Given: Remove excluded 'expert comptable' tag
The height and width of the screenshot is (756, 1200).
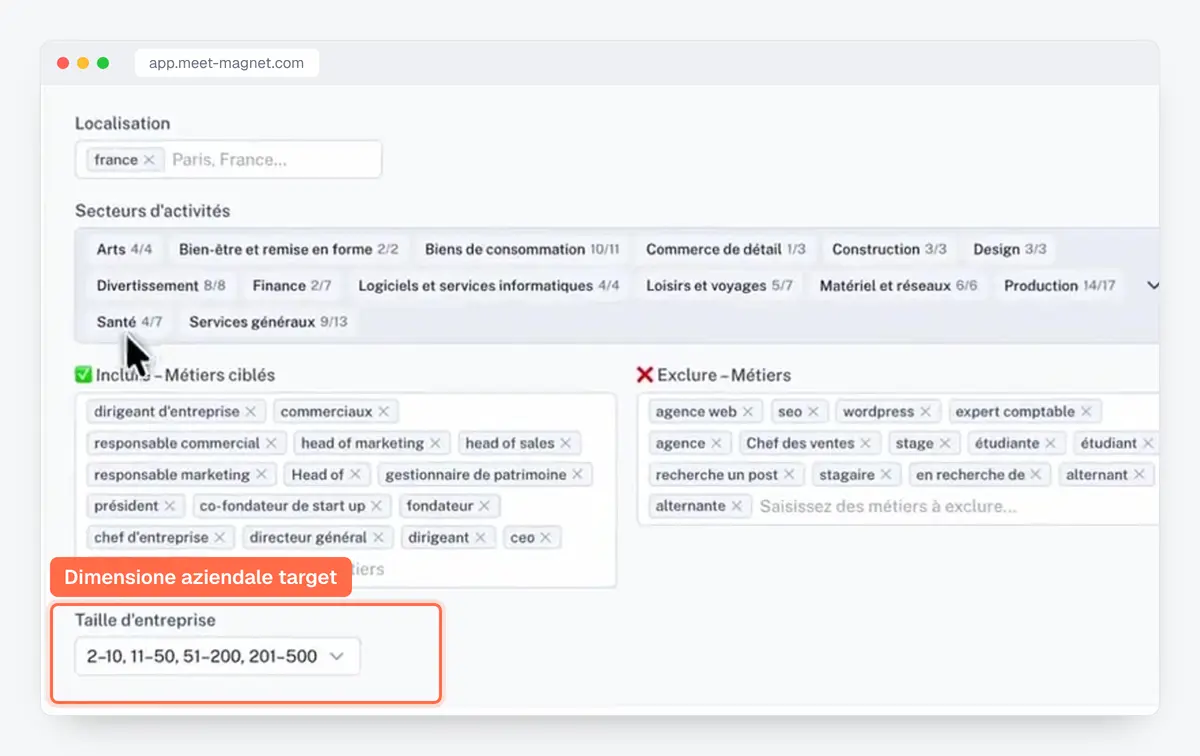Looking at the screenshot, I should pos(1086,411).
